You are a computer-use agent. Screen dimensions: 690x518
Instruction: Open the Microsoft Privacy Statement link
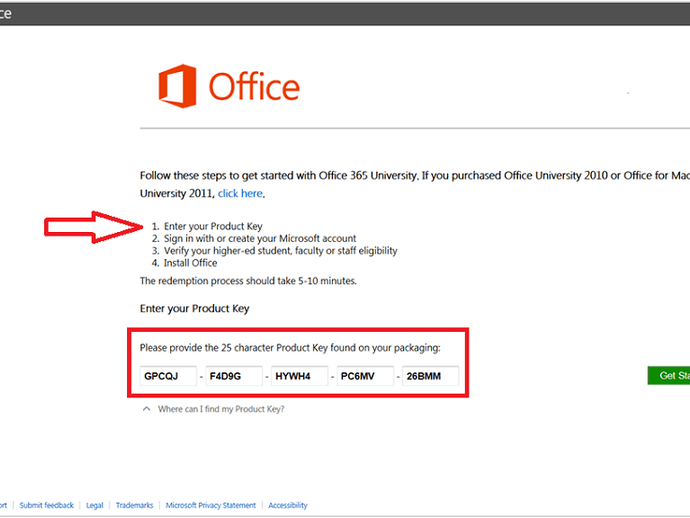point(210,506)
